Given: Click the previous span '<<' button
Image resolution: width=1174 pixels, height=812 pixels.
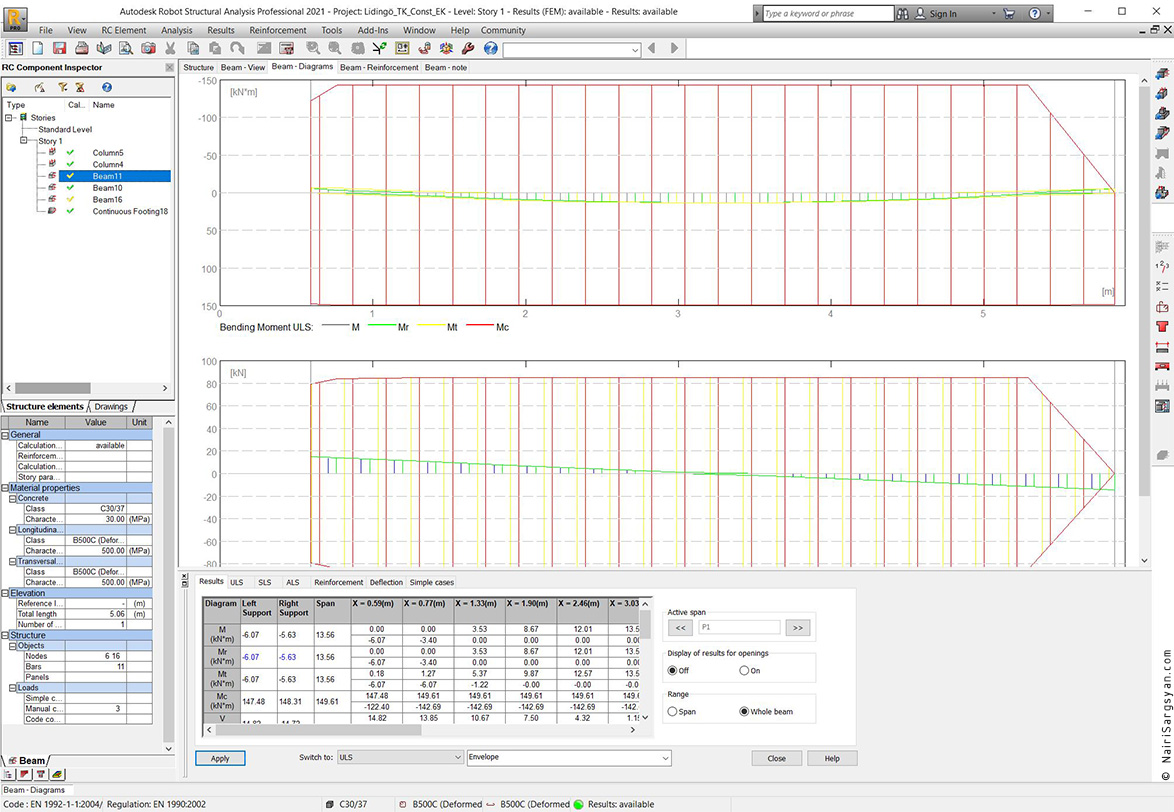Looking at the screenshot, I should click(680, 628).
